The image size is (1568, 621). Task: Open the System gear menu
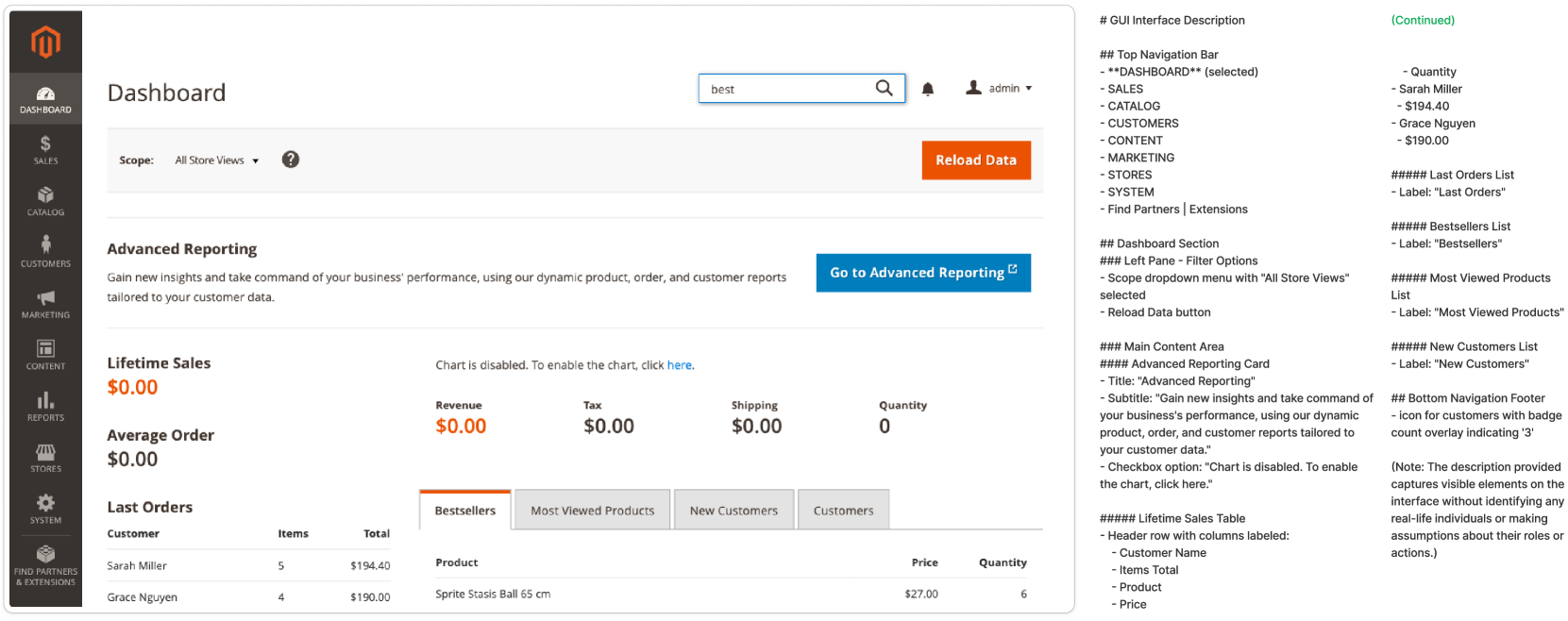coord(45,508)
